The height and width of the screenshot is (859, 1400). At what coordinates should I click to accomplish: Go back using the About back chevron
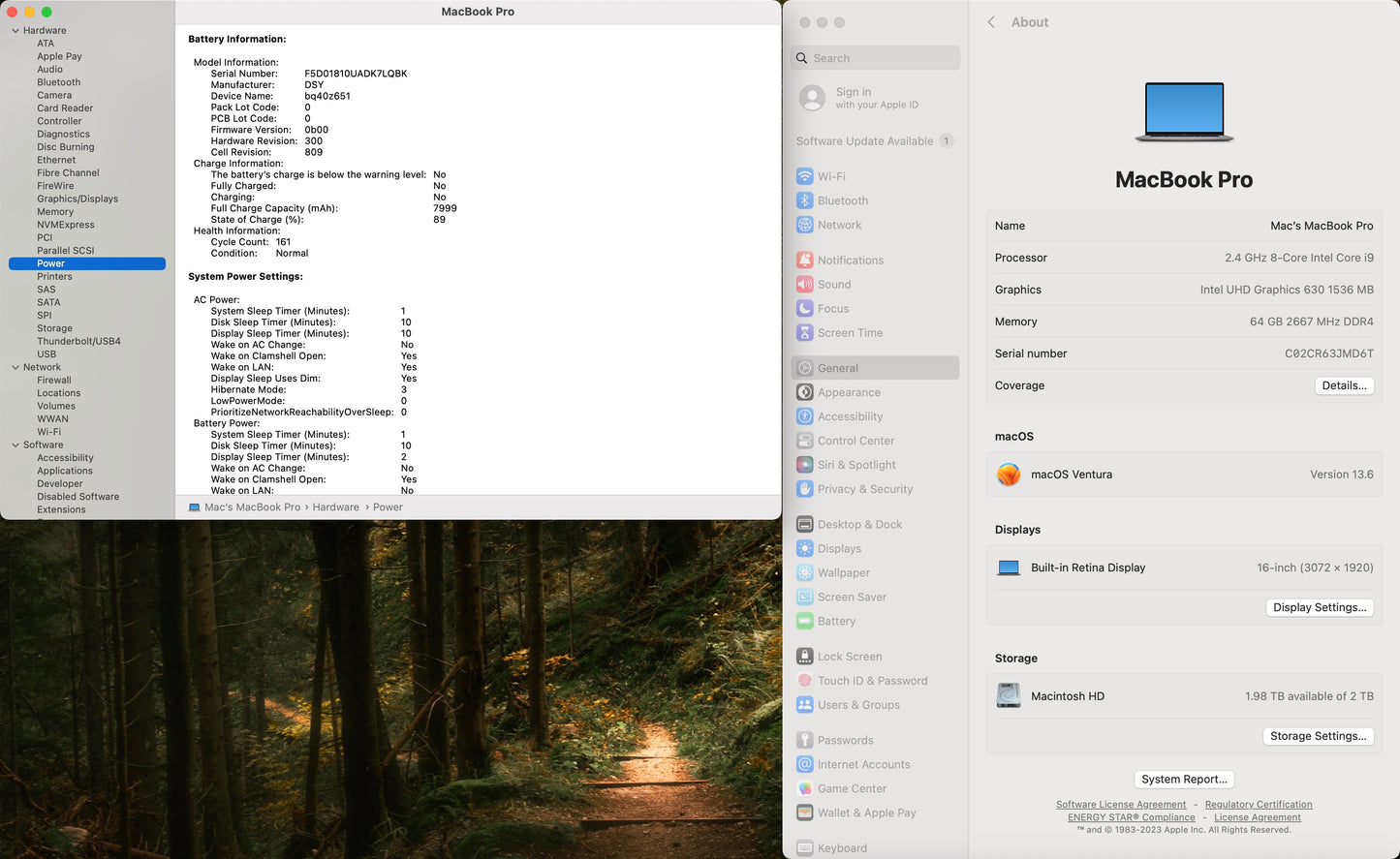991,22
